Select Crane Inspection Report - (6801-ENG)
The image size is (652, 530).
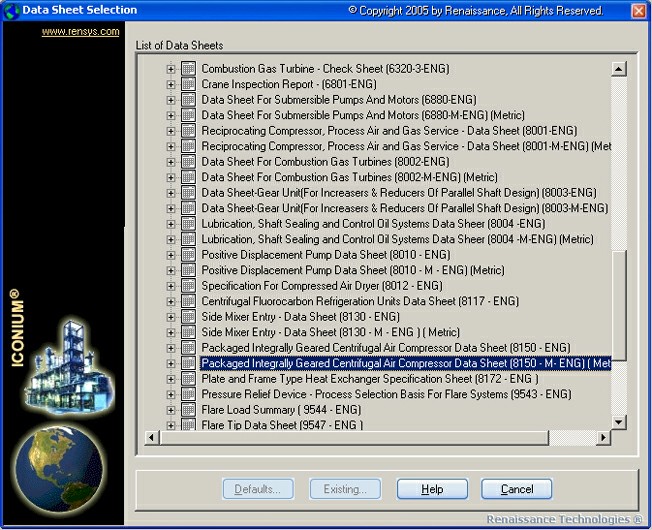pos(289,84)
